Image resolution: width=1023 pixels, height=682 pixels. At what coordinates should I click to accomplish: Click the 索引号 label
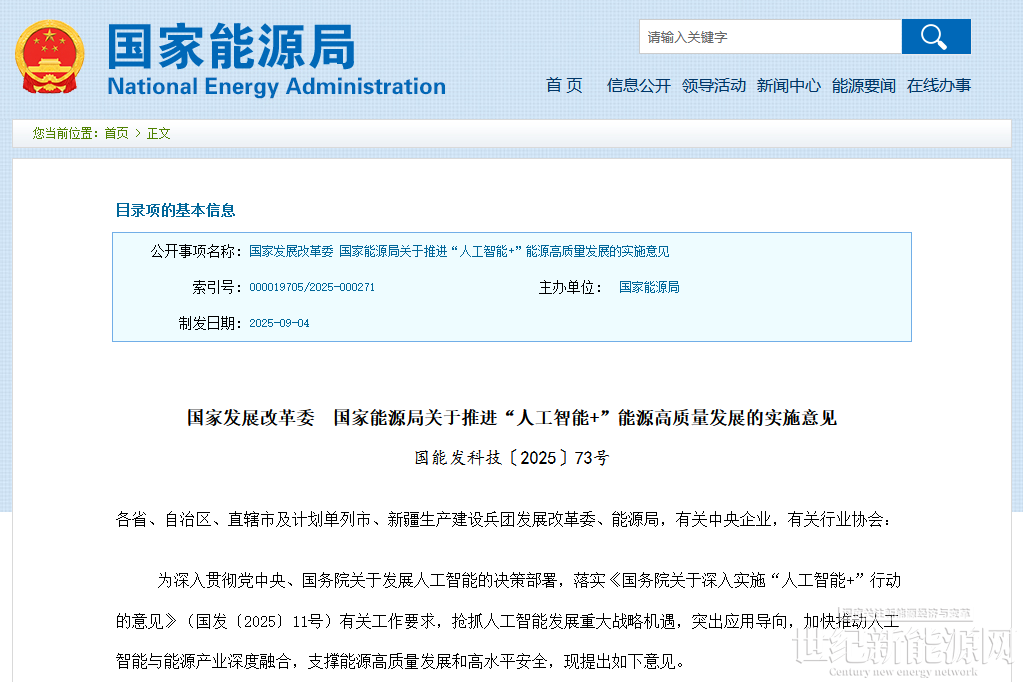(217, 287)
